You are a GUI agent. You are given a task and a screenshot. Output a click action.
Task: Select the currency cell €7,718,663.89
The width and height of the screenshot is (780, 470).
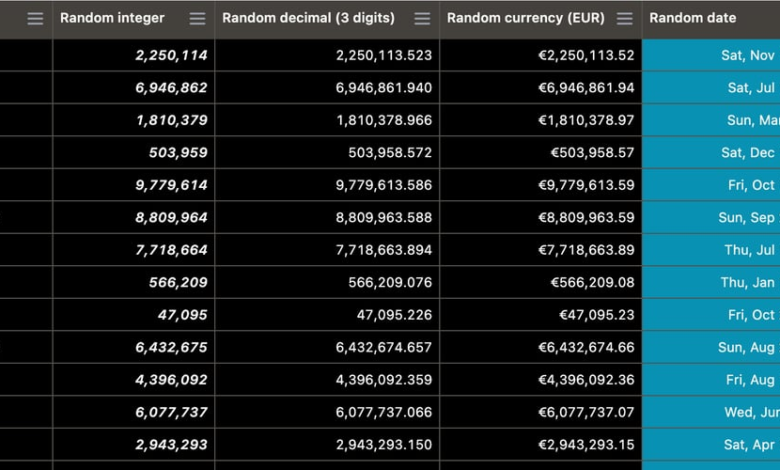(x=541, y=250)
